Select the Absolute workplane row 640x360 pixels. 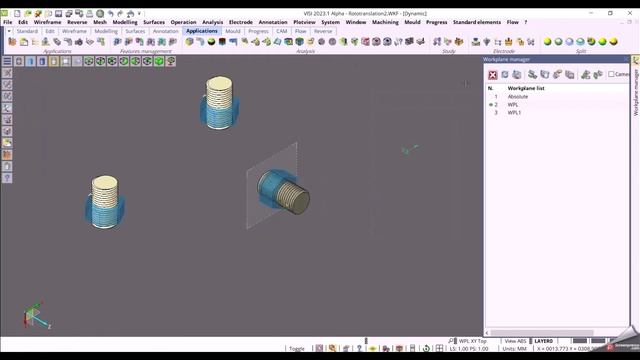(557, 97)
